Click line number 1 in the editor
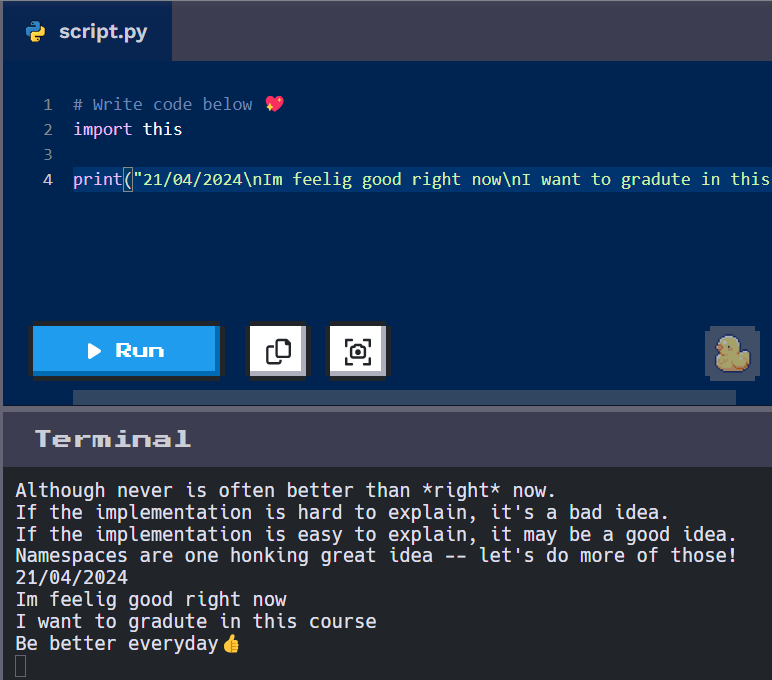This screenshot has width=772, height=680. click(48, 104)
